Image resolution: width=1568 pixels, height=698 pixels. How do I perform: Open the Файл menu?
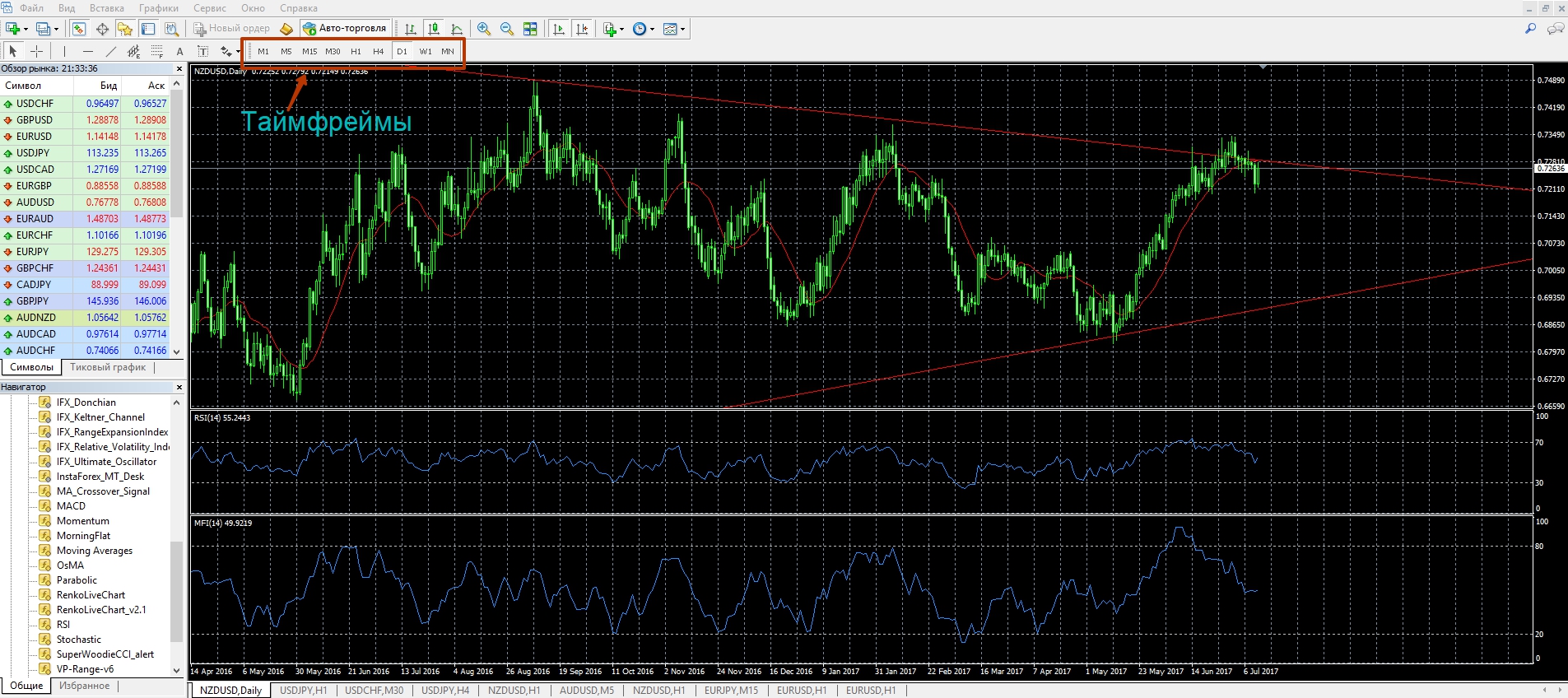tap(32, 8)
